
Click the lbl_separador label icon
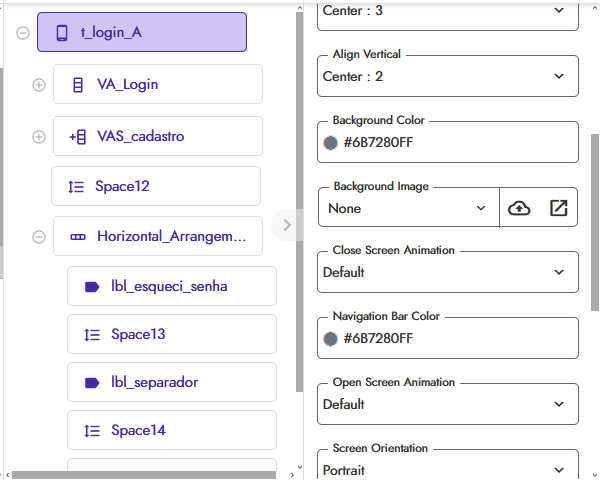point(92,383)
